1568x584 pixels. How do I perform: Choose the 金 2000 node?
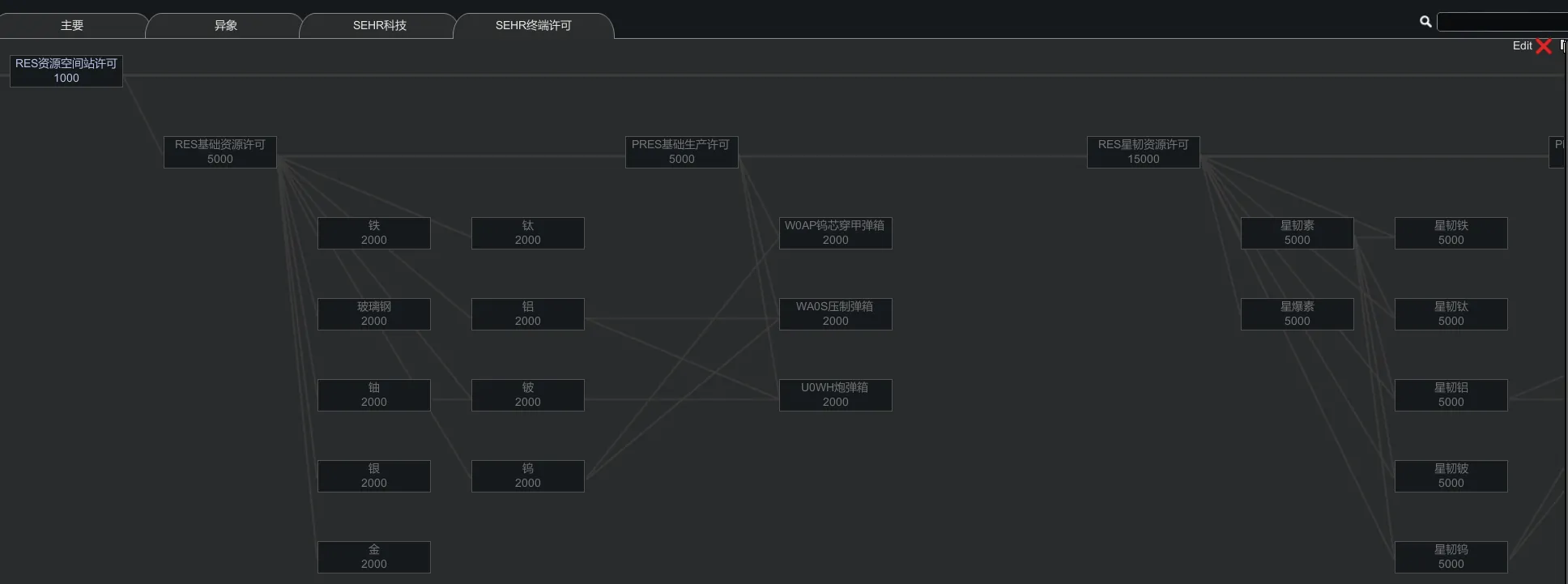pyautogui.click(x=374, y=557)
